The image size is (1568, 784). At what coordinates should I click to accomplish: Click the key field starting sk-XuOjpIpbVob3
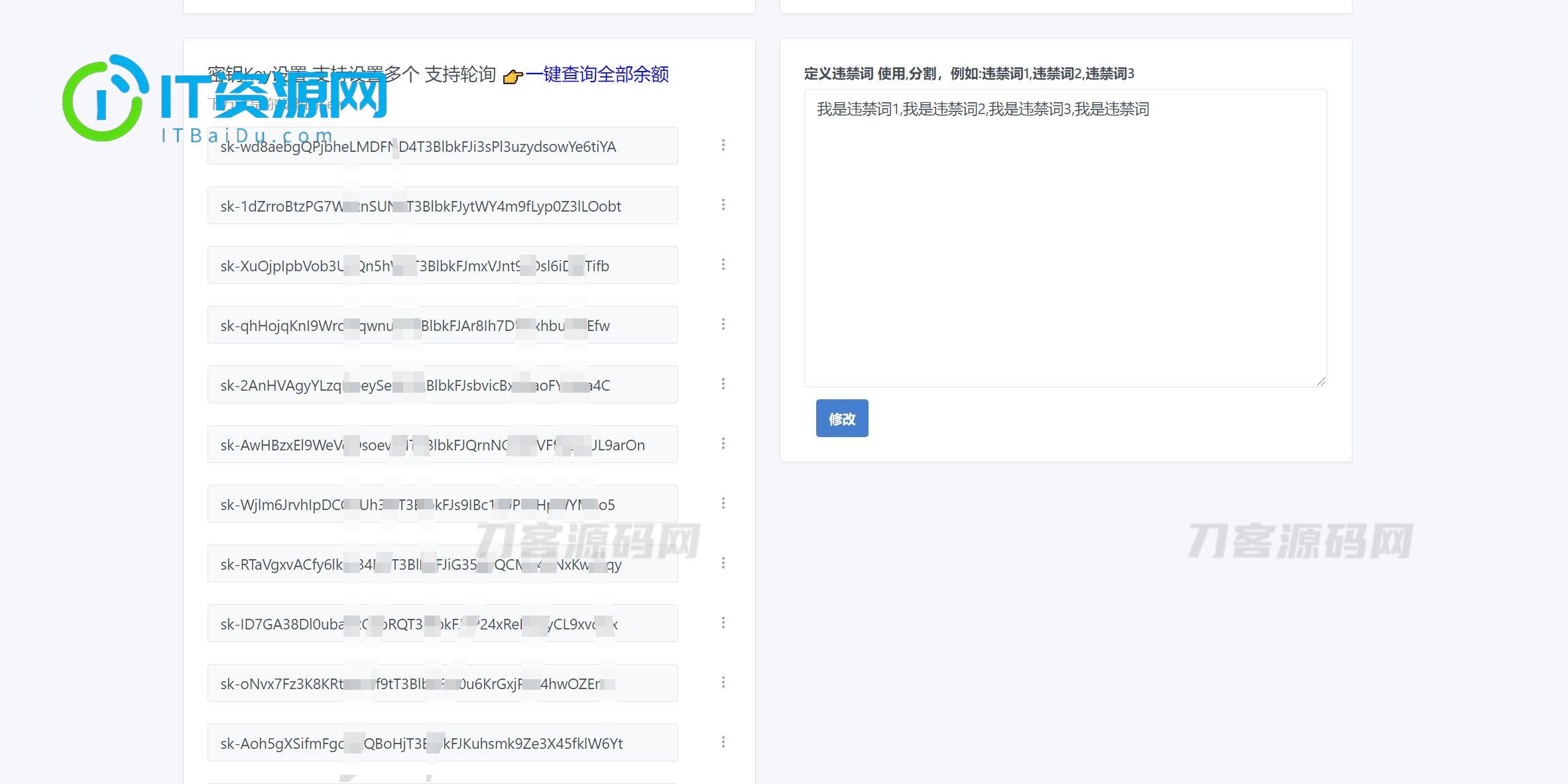click(443, 265)
